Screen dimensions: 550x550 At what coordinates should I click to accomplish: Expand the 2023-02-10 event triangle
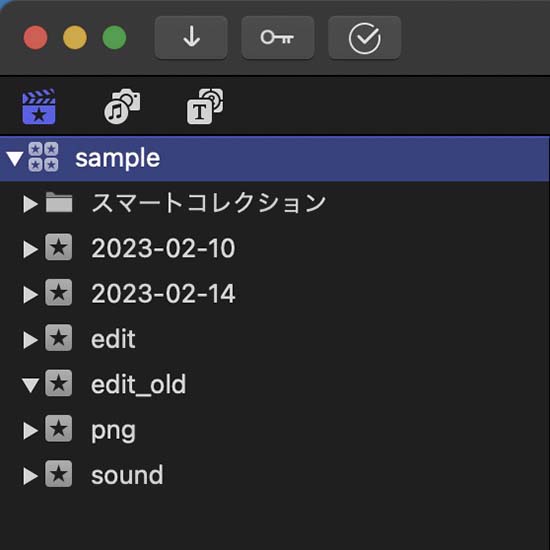(x=31, y=249)
